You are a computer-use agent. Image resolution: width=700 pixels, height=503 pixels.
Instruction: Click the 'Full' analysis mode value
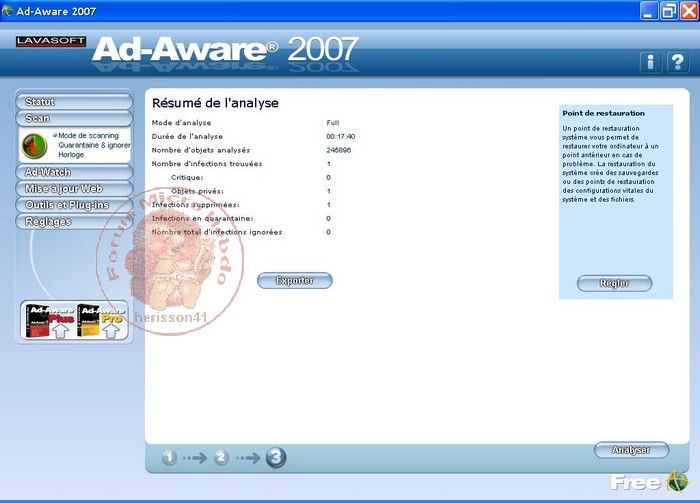point(333,123)
